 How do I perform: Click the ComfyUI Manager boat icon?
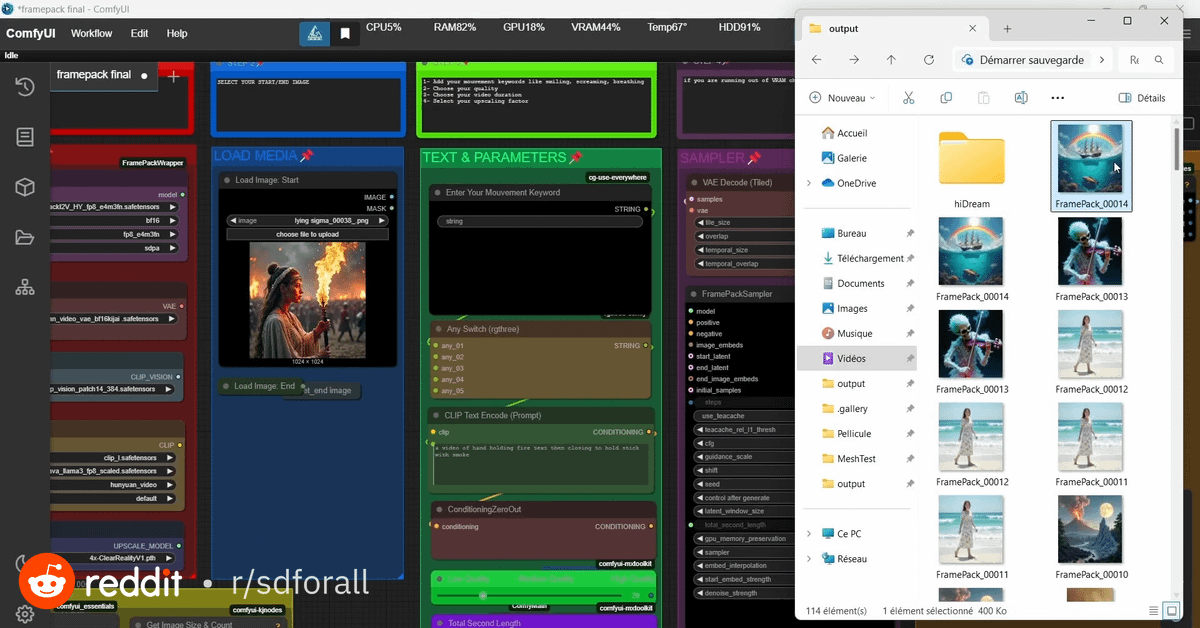pyautogui.click(x=315, y=34)
